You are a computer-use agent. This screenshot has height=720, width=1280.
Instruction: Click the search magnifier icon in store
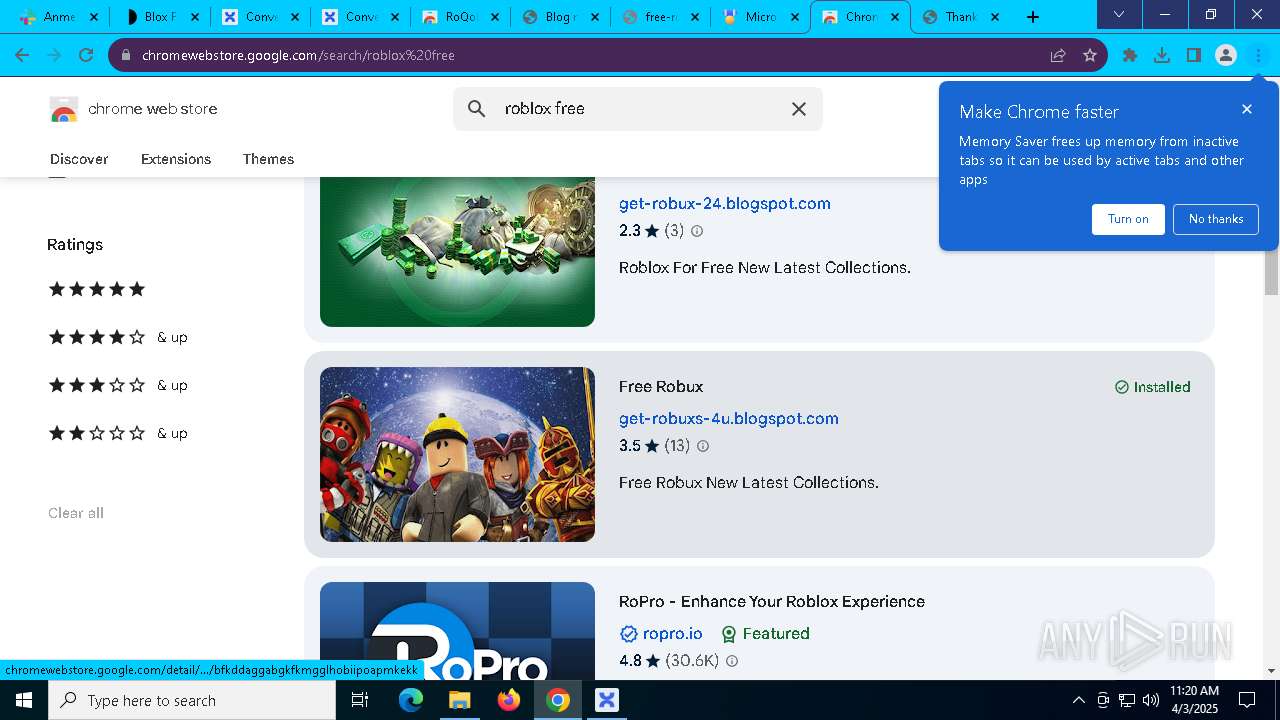[477, 108]
